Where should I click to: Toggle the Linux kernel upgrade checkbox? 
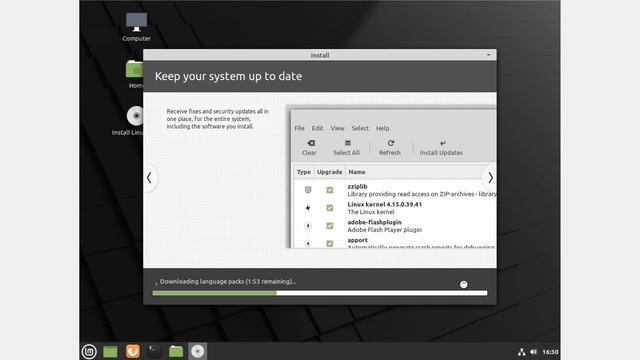coord(329,208)
